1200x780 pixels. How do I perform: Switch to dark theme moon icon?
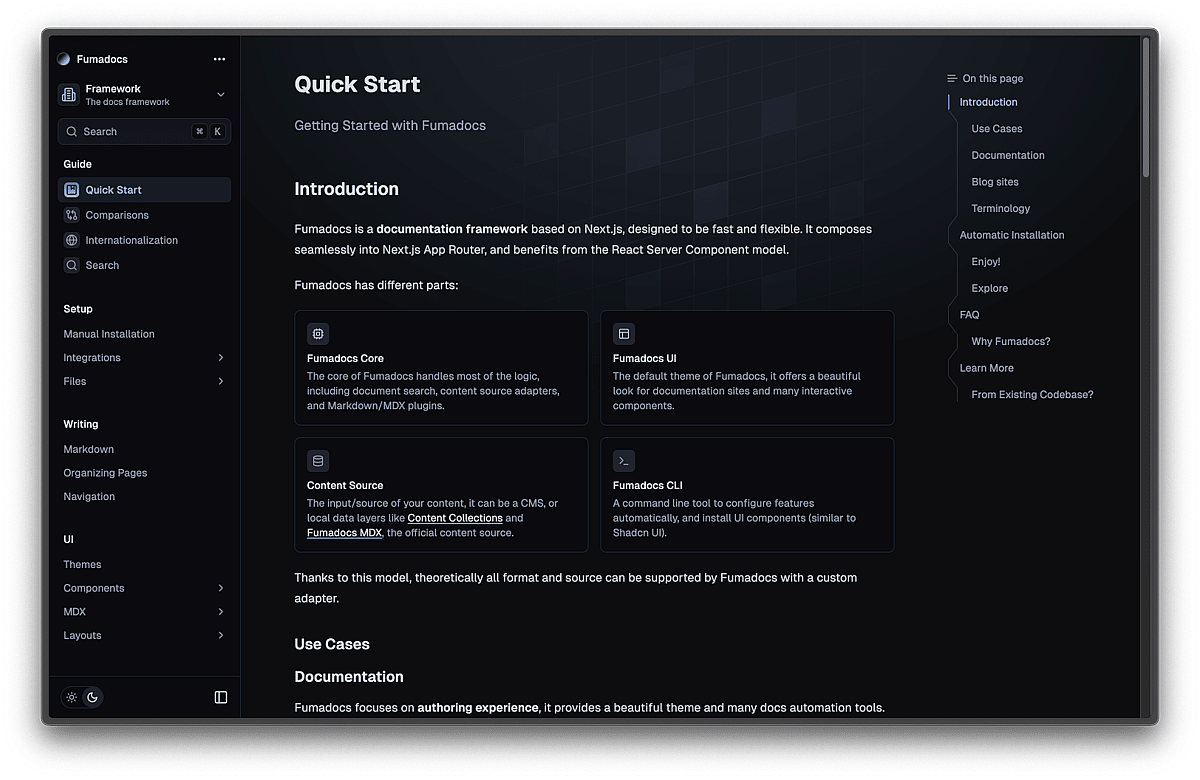tap(92, 697)
